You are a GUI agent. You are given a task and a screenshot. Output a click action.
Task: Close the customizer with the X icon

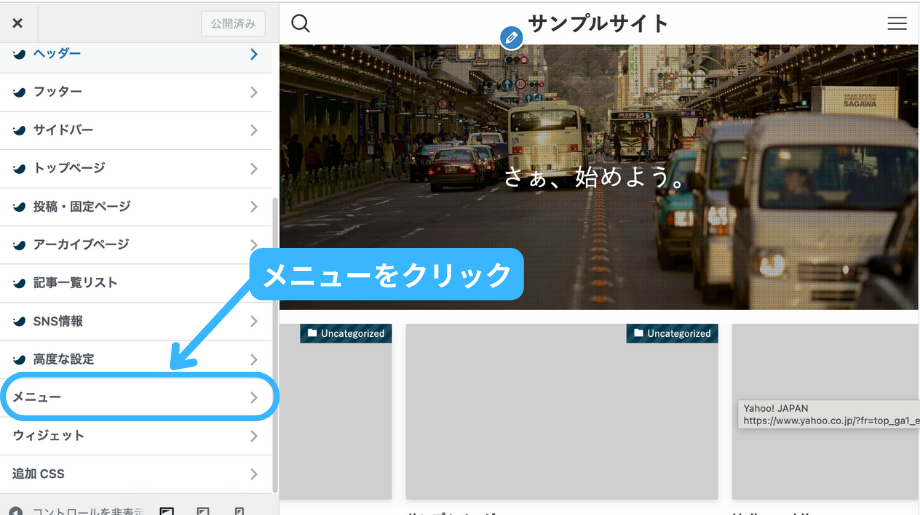point(18,23)
